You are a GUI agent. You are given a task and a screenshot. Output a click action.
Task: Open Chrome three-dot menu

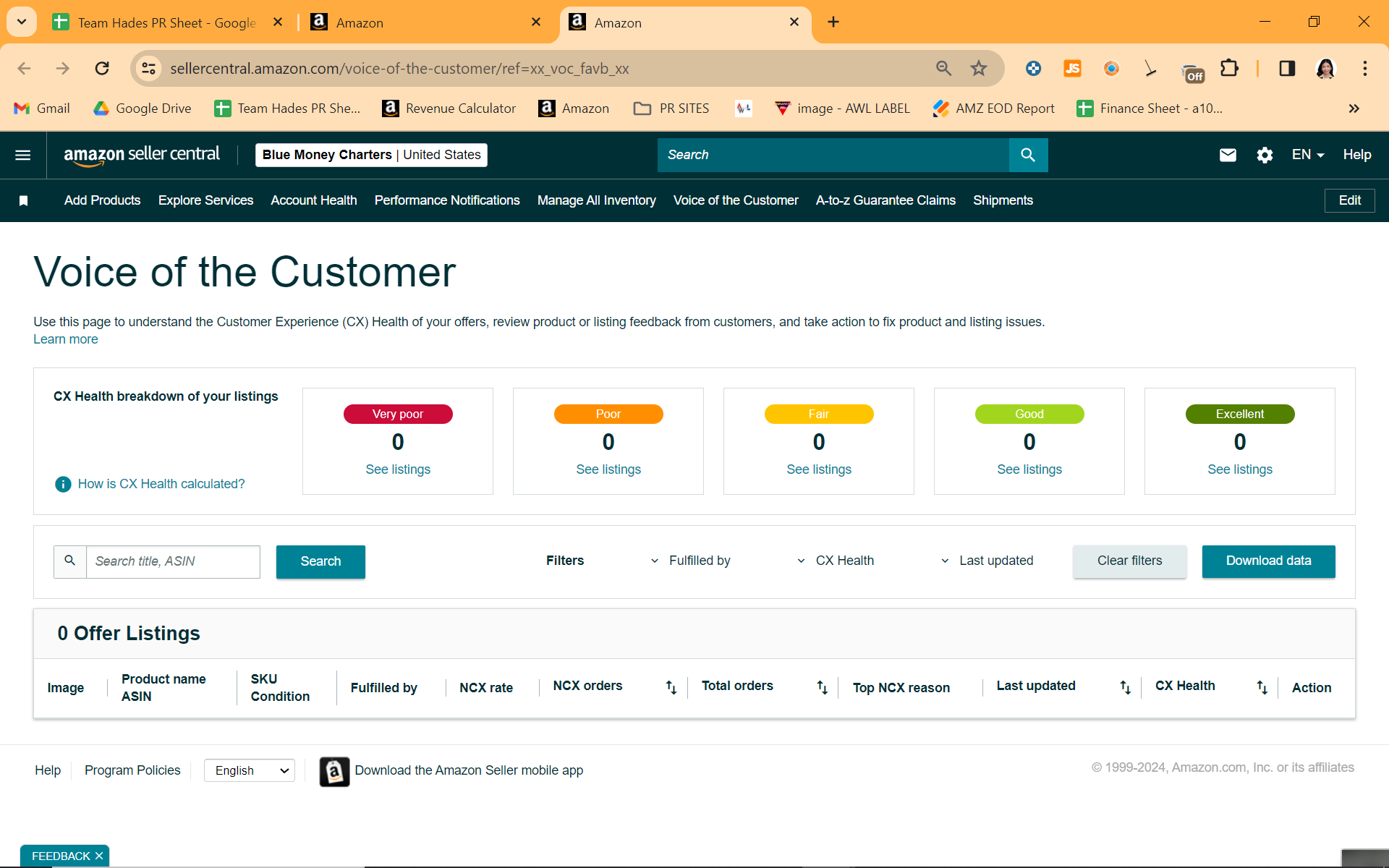[1365, 69]
